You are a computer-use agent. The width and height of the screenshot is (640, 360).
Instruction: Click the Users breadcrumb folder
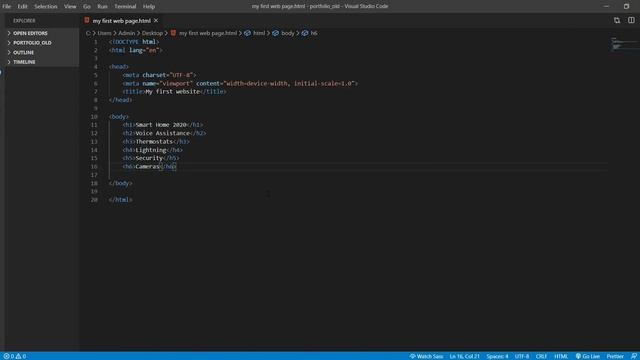coord(104,33)
